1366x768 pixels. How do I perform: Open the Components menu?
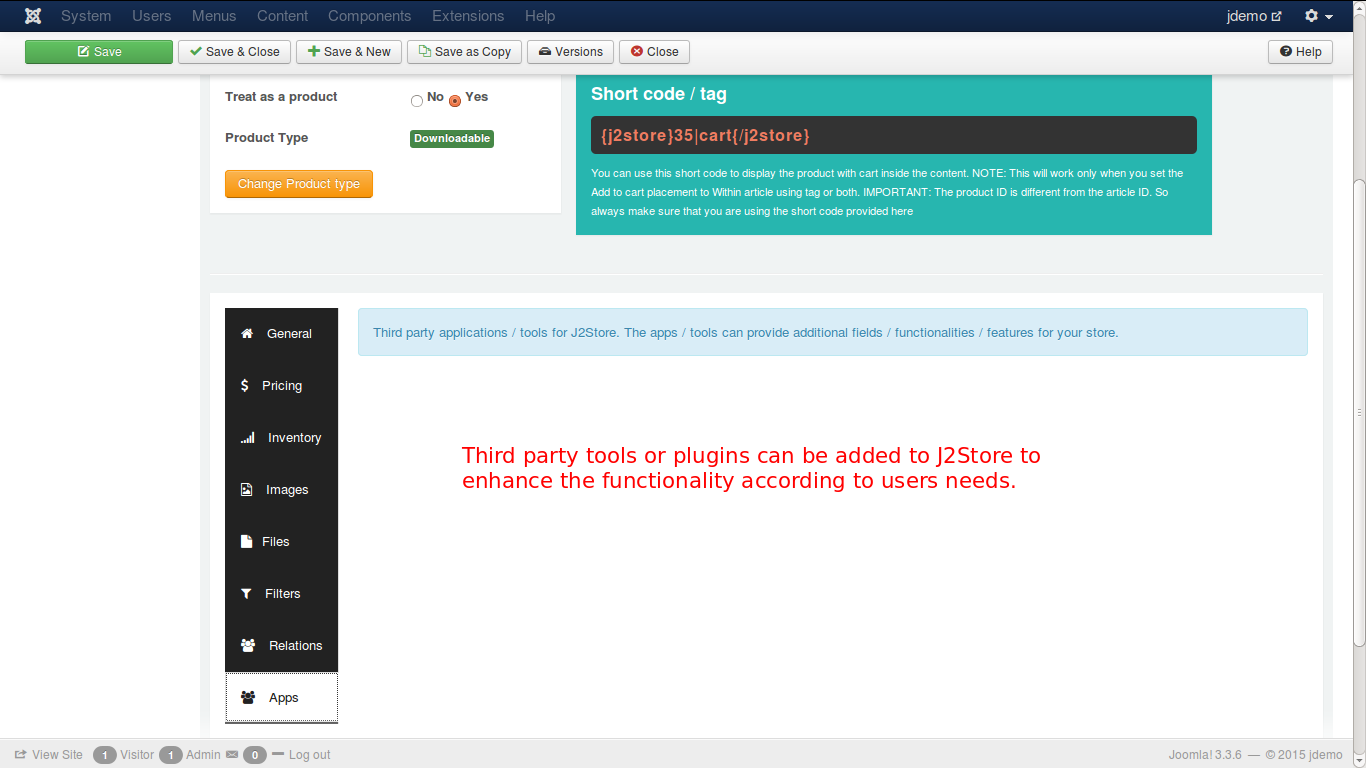[x=369, y=16]
